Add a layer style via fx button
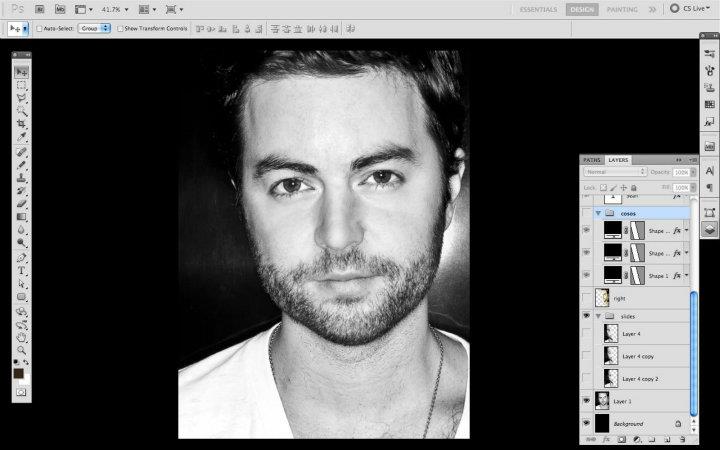720x450 pixels. coord(606,439)
